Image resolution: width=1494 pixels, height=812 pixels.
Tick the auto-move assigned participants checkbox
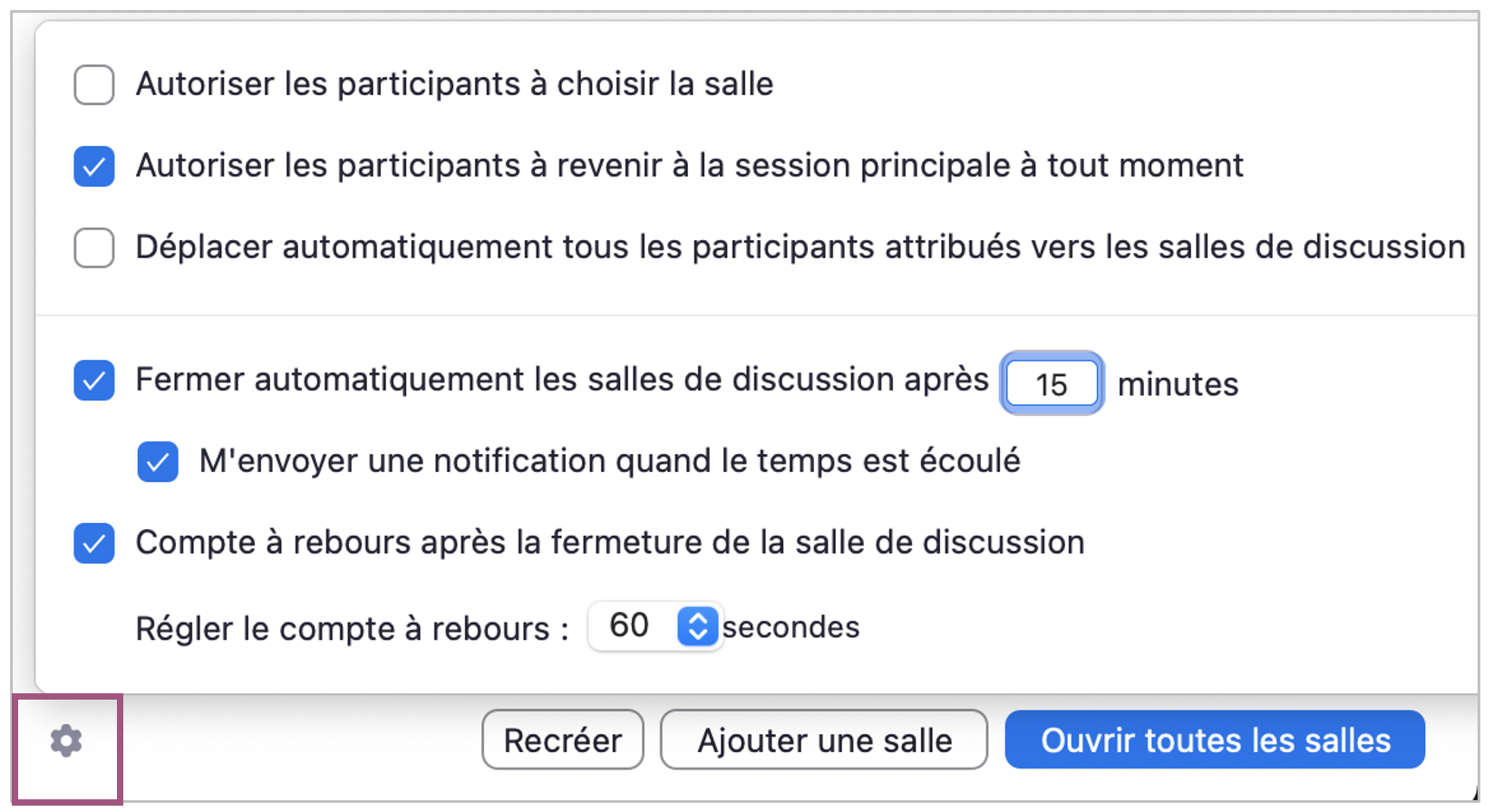tap(94, 247)
